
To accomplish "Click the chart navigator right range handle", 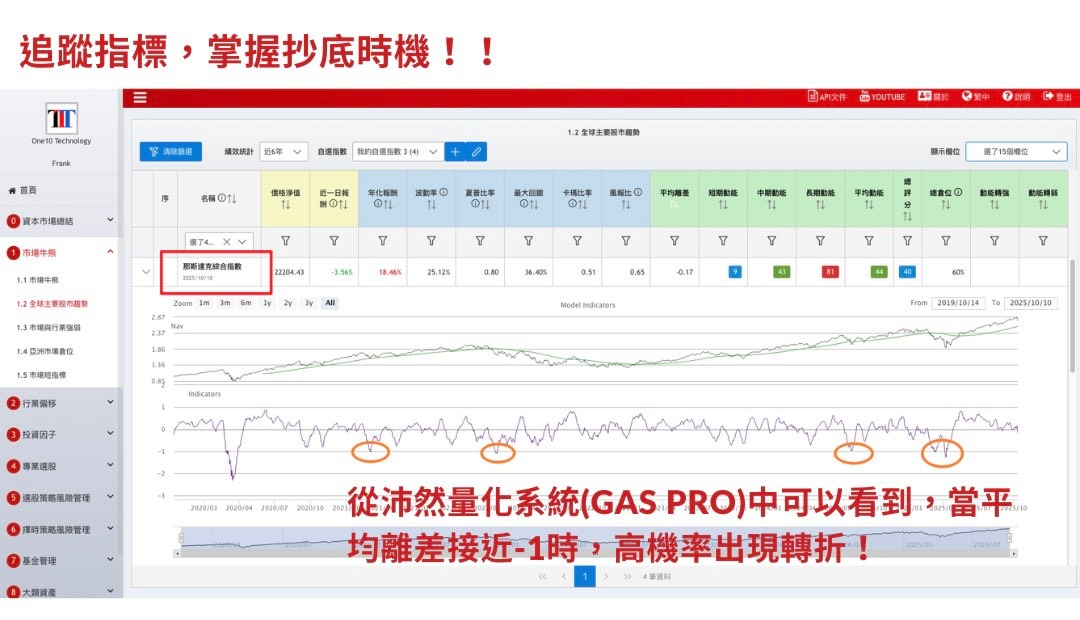I will [1009, 537].
